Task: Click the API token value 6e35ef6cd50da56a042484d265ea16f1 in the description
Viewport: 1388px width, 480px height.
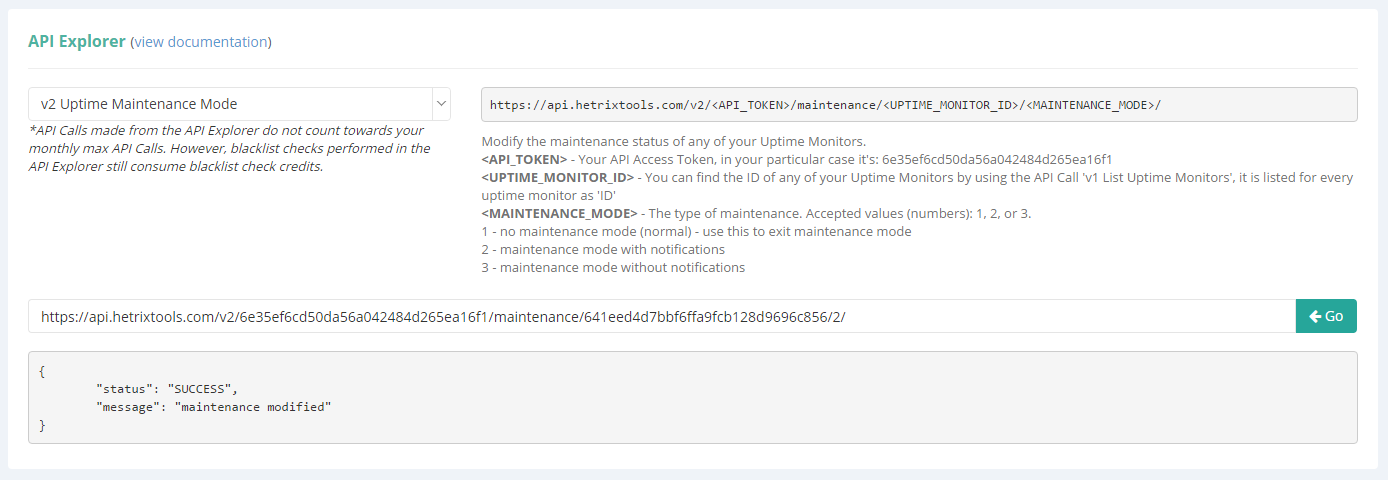Action: [997, 159]
